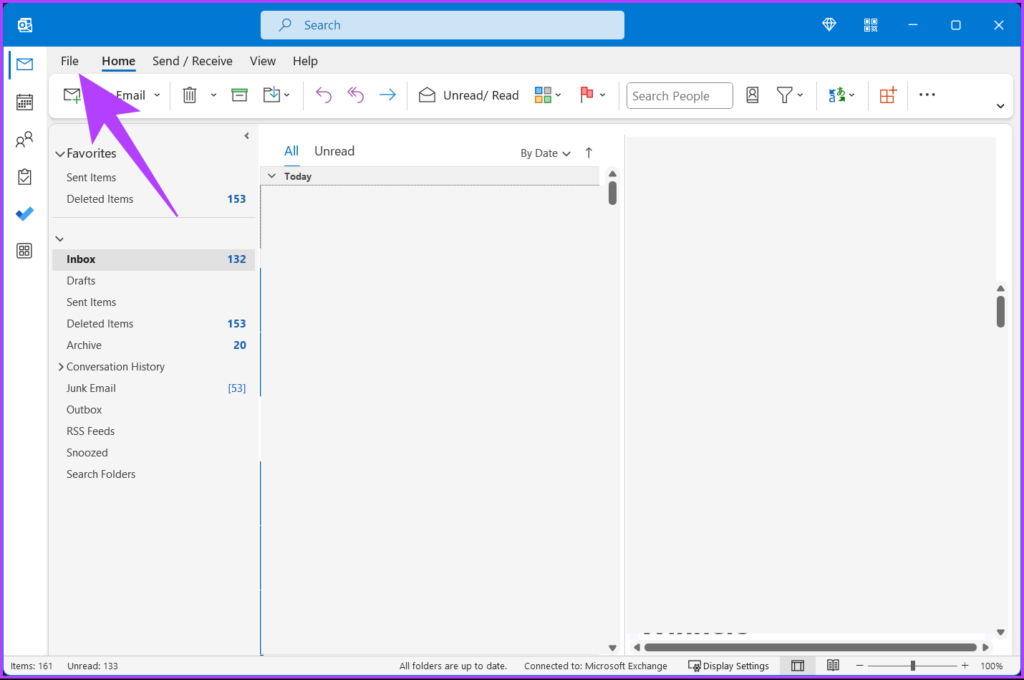Open the Address Book icon
The image size is (1024, 680).
pos(752,95)
